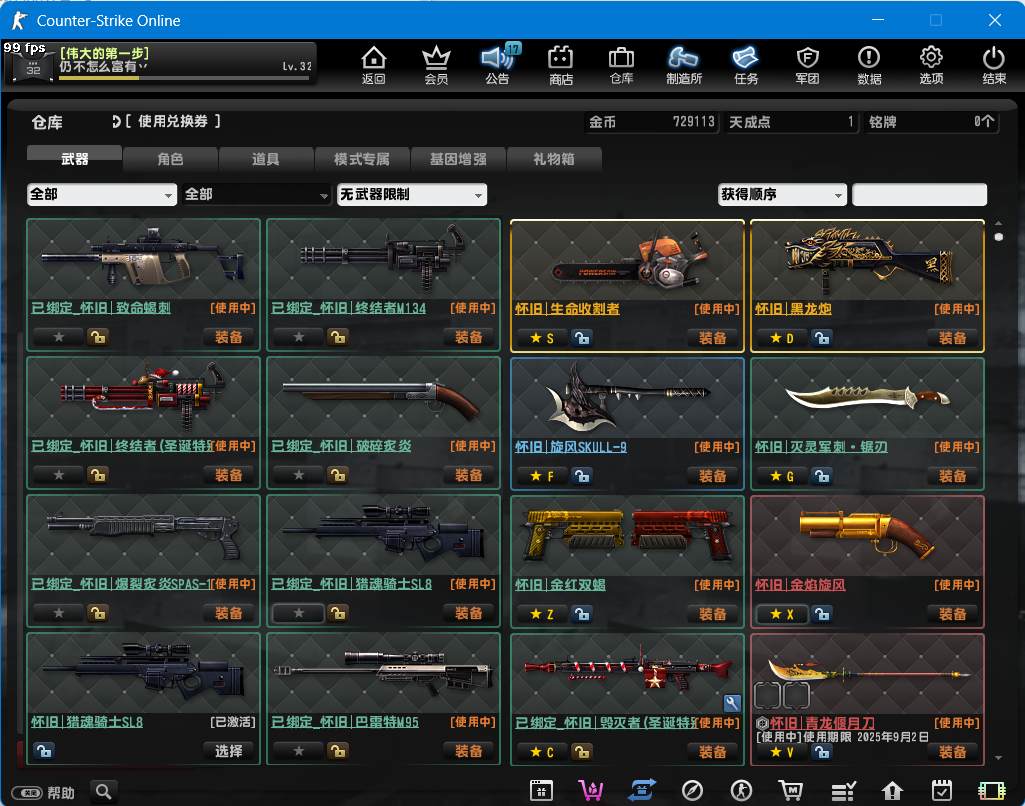Click the inventory scrollbar handle
The width and height of the screenshot is (1025, 806).
click(x=998, y=237)
